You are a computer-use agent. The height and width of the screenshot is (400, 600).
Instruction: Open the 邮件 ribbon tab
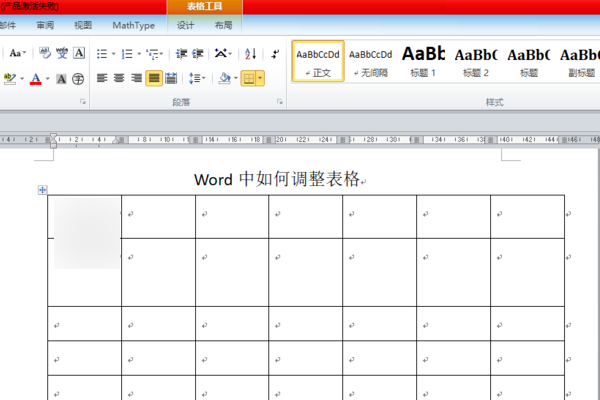click(x=8, y=25)
